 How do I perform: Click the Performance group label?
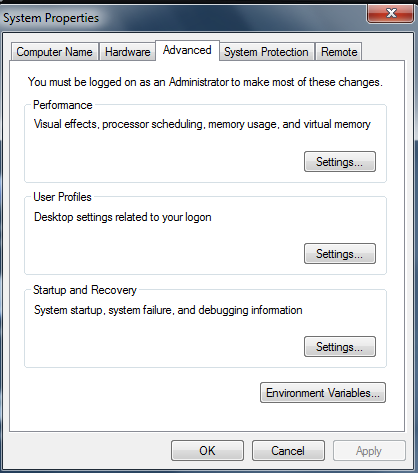(63, 105)
